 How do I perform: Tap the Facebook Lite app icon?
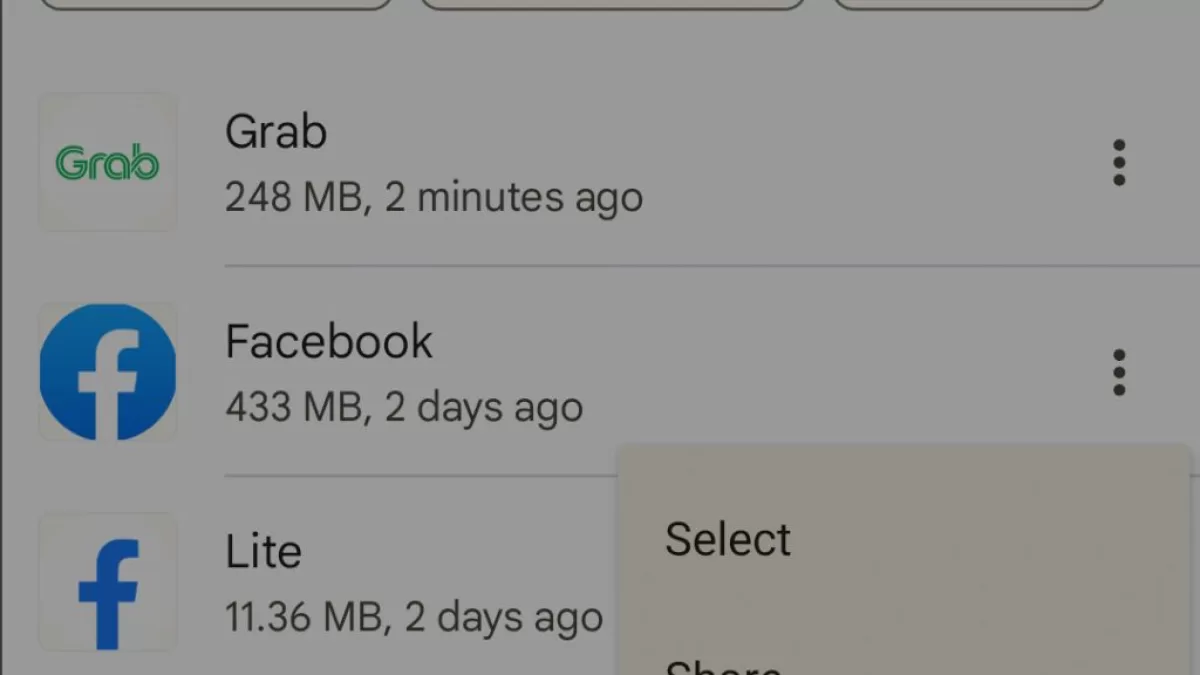pos(107,582)
